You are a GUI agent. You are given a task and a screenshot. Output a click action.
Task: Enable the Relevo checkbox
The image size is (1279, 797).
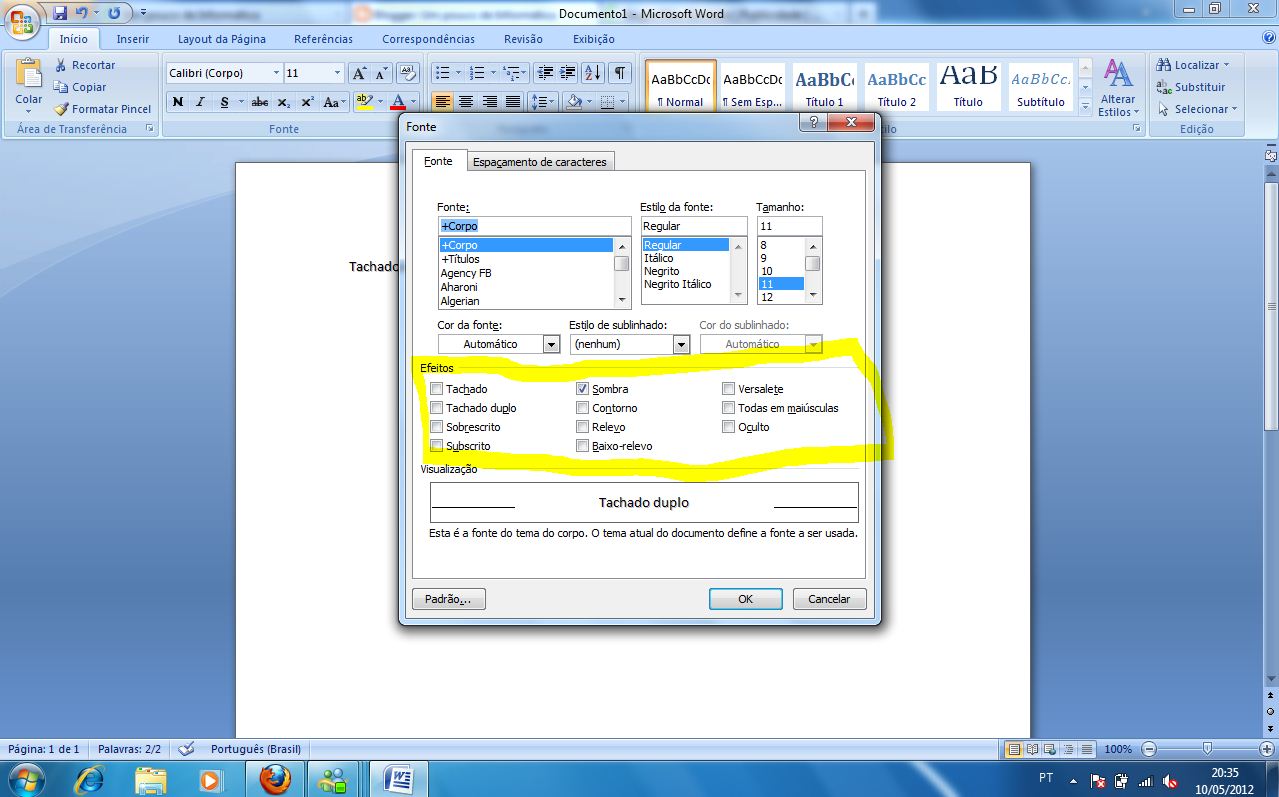pyautogui.click(x=582, y=427)
